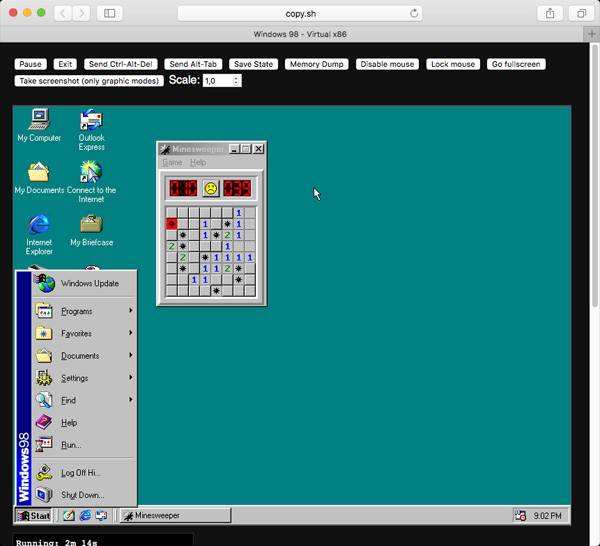Viewport: 600px width, 546px height.
Task: Click the Send Alt-Tab button
Action: pos(193,64)
